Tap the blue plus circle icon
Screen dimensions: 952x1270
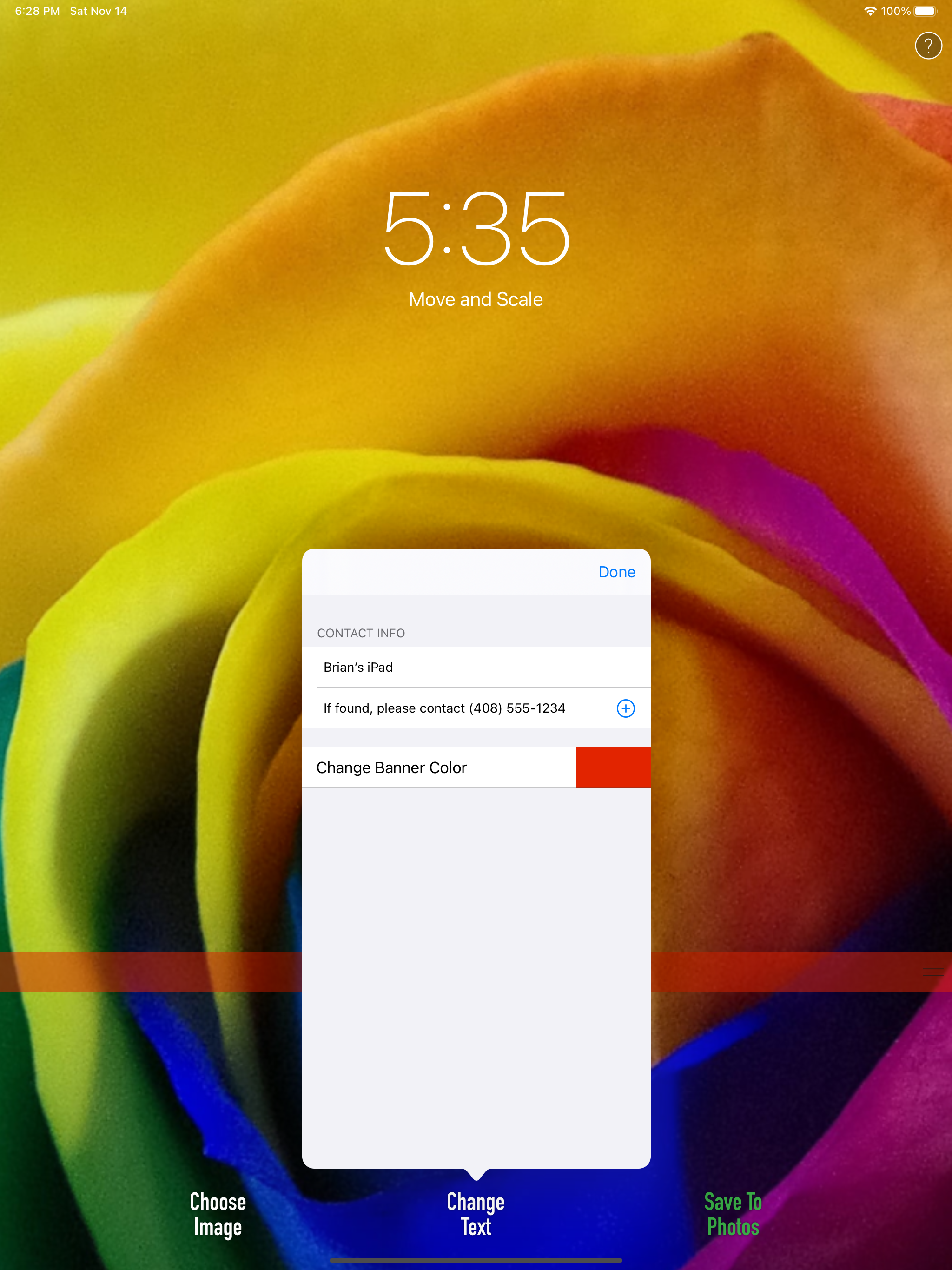[625, 708]
